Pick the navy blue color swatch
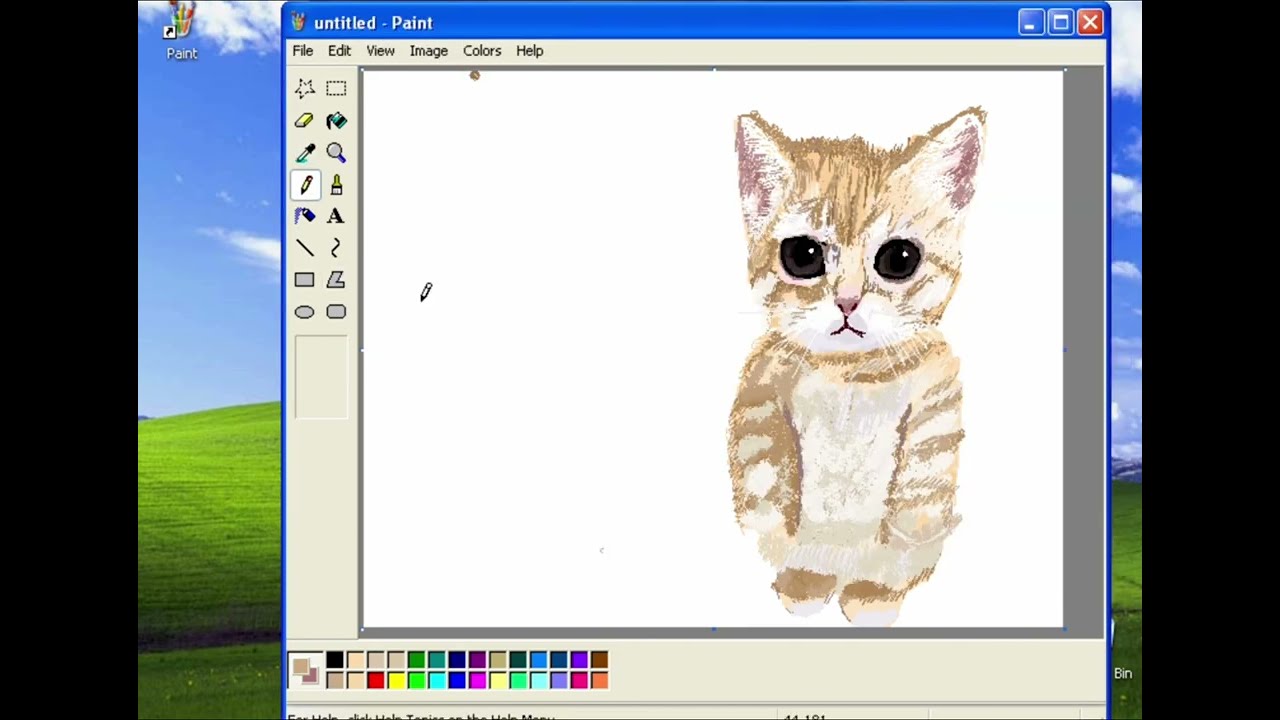Screen dimensions: 1280x720 click(457, 659)
